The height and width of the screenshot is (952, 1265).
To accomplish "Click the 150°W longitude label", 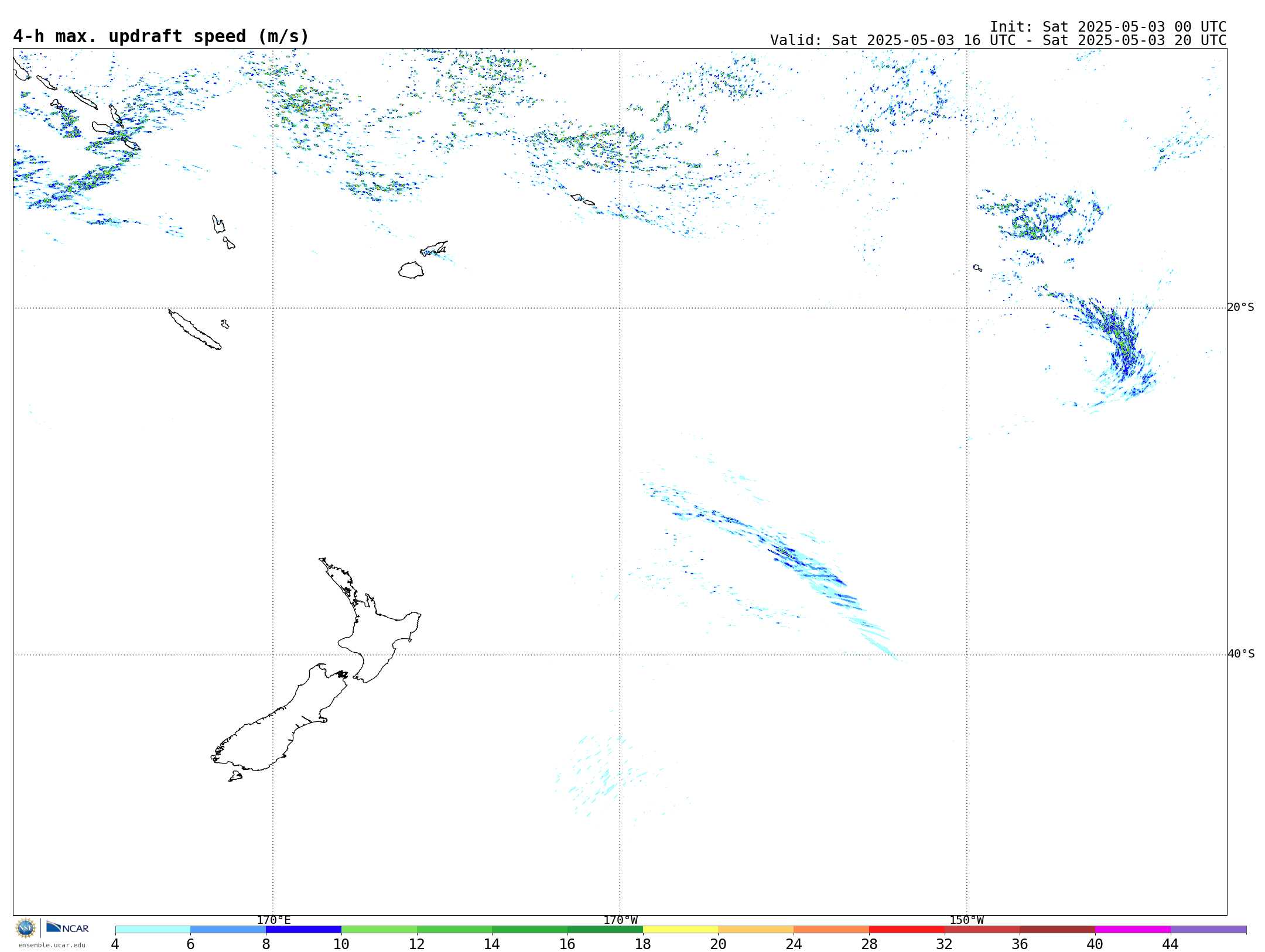I will [966, 920].
